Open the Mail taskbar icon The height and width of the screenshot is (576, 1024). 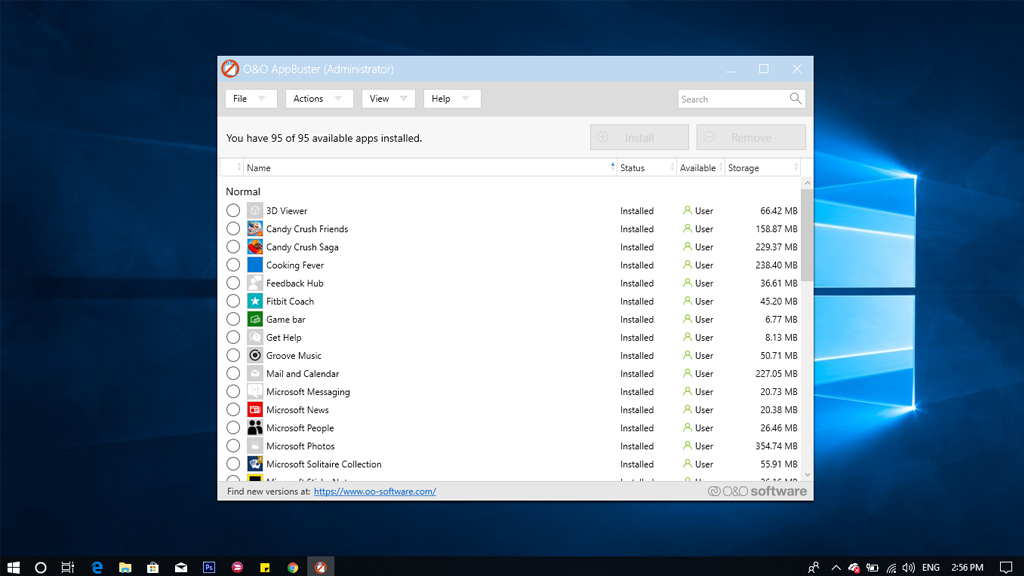pyautogui.click(x=181, y=568)
